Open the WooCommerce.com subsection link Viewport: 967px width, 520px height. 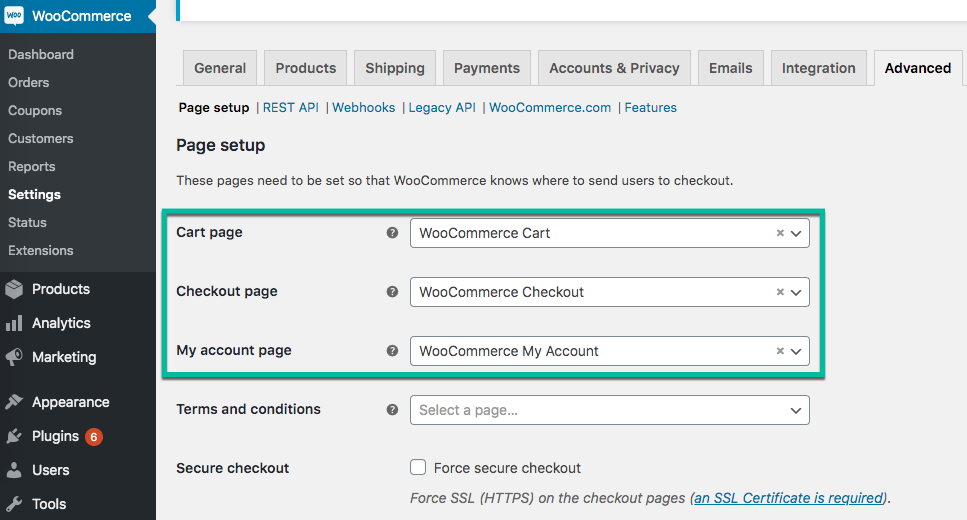[x=550, y=107]
